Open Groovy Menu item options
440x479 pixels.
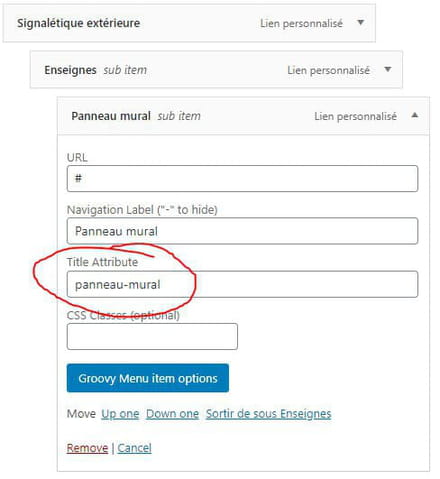pyautogui.click(x=148, y=378)
